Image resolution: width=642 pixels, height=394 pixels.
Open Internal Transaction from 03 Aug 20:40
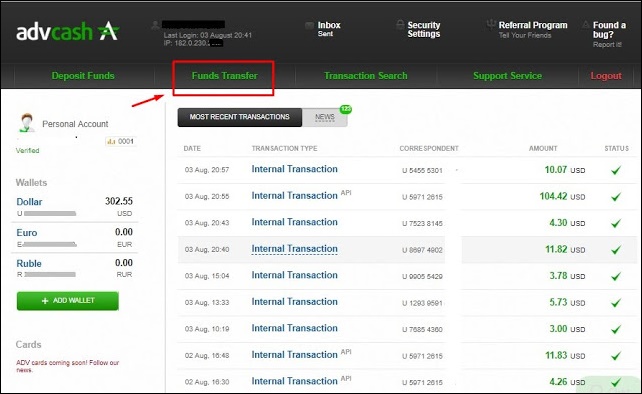pyautogui.click(x=294, y=249)
